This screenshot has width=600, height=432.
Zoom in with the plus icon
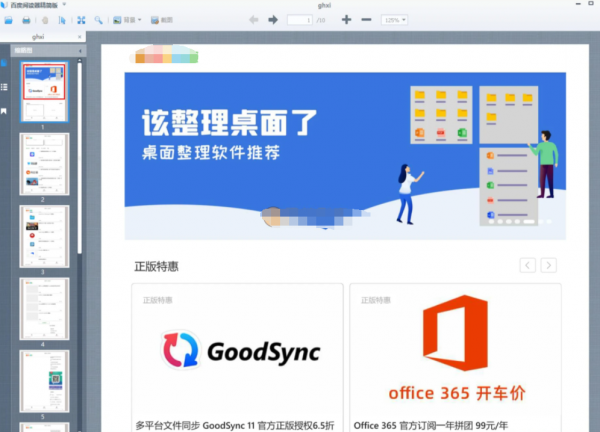(346, 20)
